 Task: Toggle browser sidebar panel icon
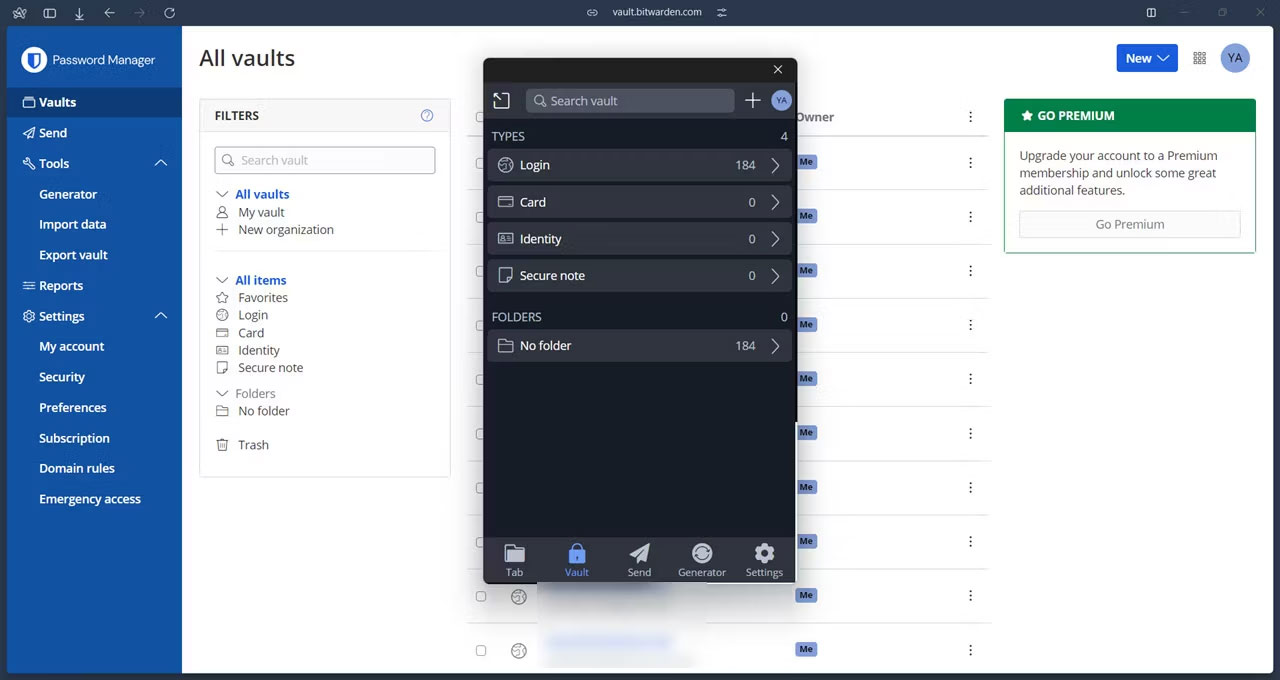(x=49, y=13)
